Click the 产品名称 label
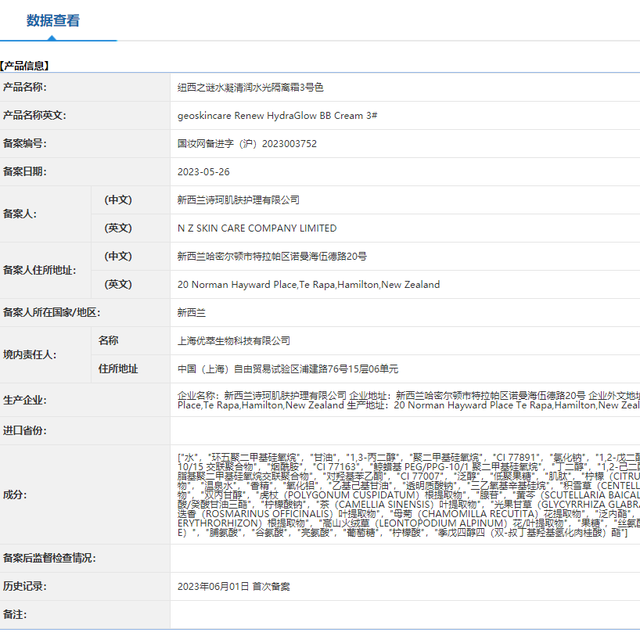The image size is (640, 640). (24, 87)
